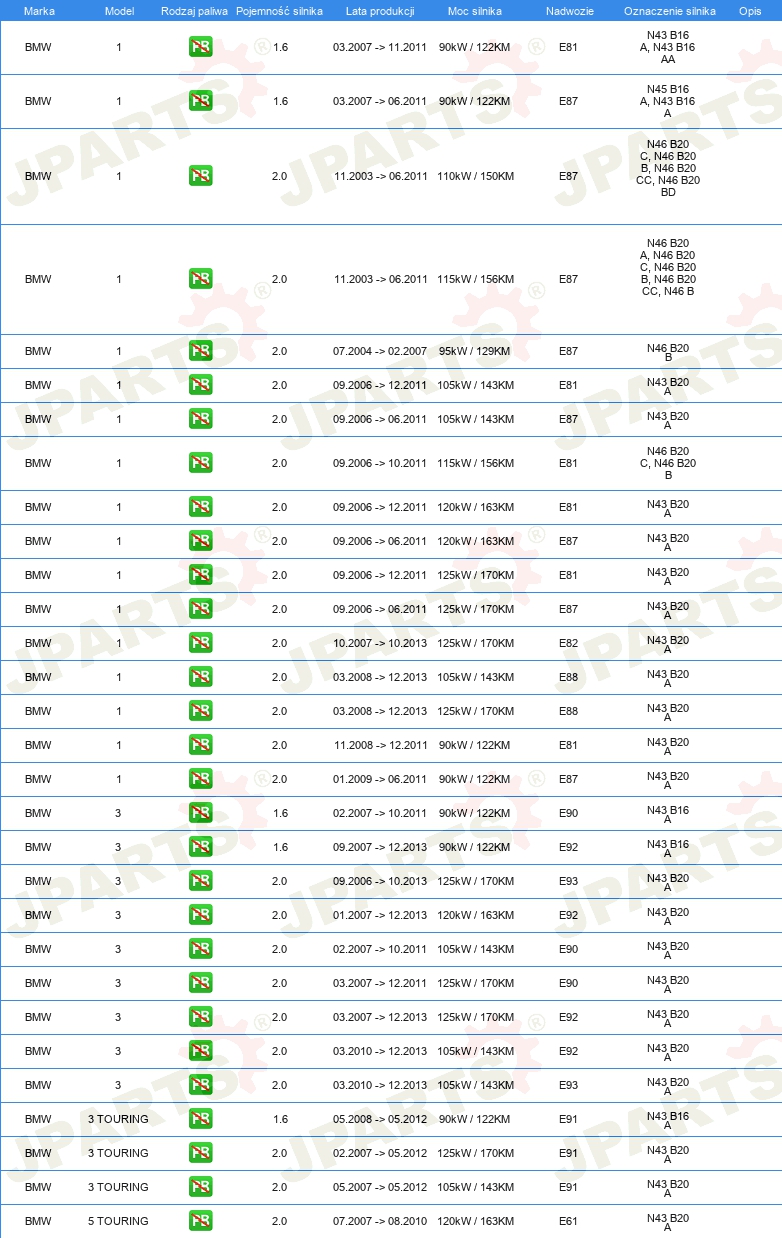Click the petrol icon in row 09.2006 -> 10.2013

pyautogui.click(x=200, y=881)
